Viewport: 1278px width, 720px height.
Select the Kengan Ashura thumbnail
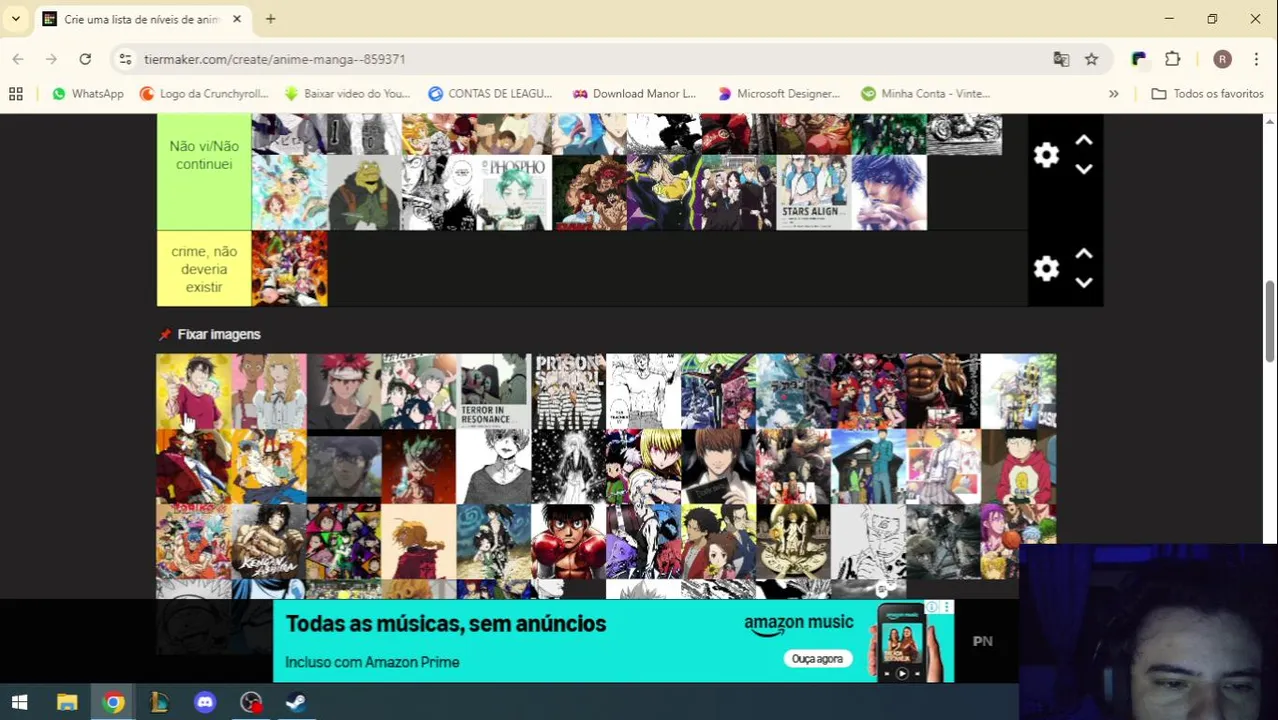268,541
